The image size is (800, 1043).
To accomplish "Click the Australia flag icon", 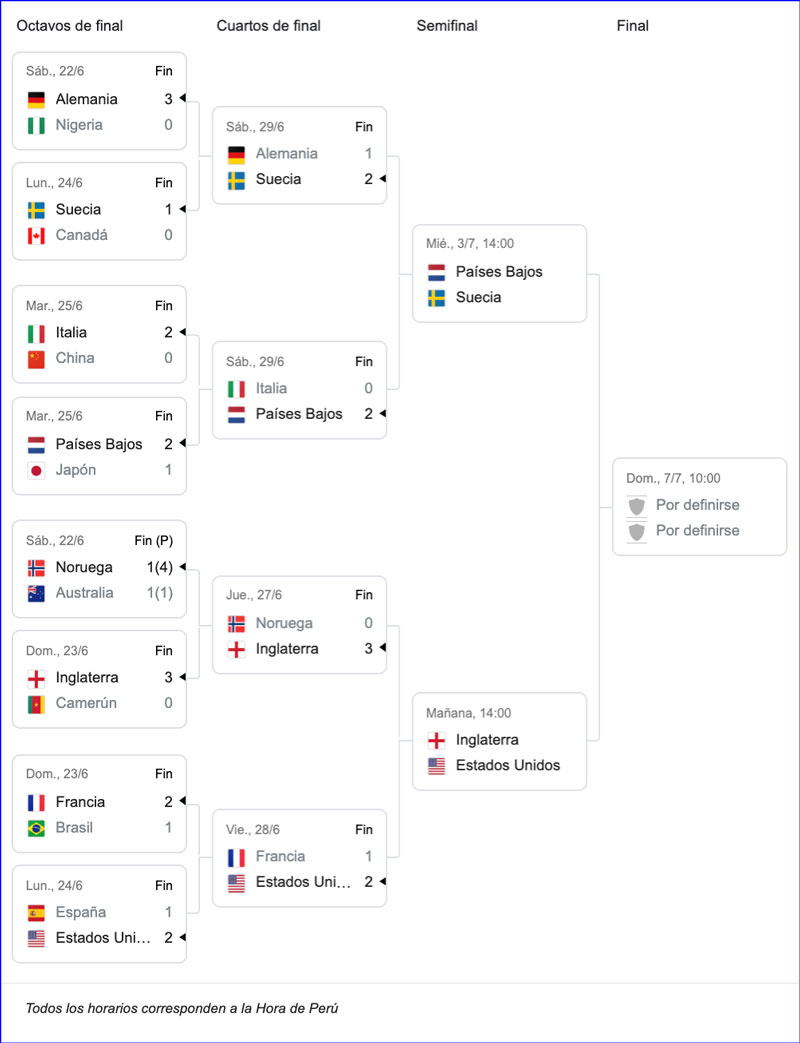I will 36,593.
